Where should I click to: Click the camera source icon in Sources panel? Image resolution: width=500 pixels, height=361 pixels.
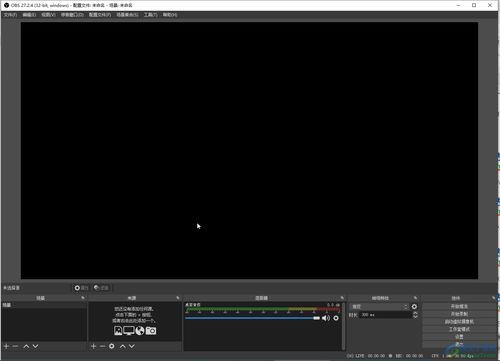[151, 330]
